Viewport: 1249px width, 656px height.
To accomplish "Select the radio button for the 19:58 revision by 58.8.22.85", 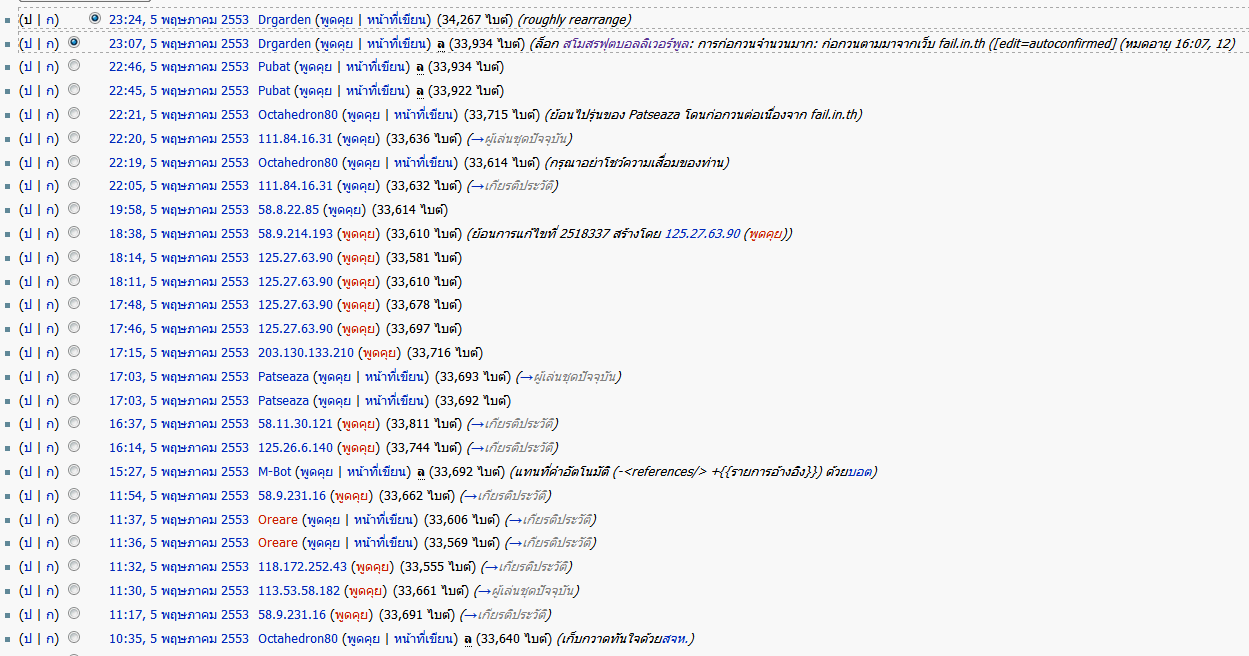I will [74, 209].
